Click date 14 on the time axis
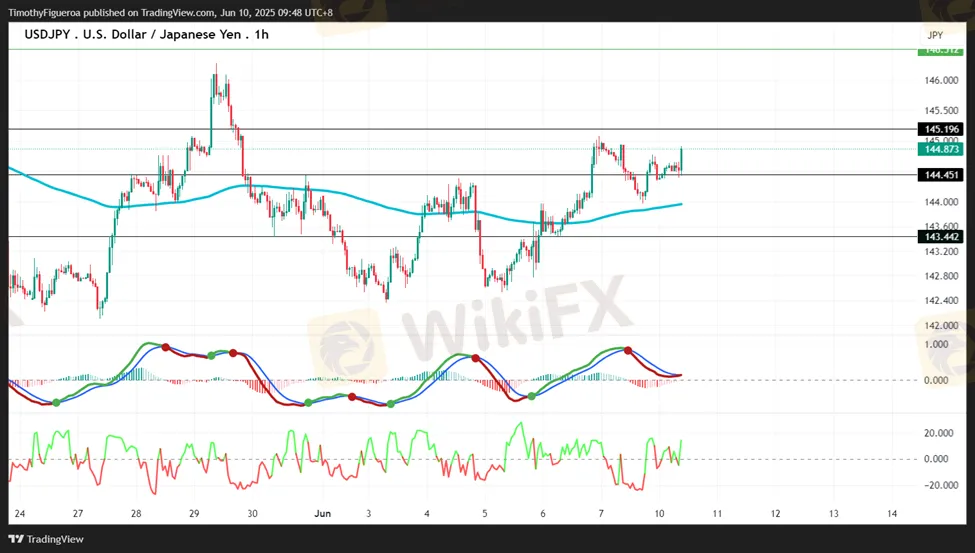This screenshot has height=553, width=975. tap(892, 514)
